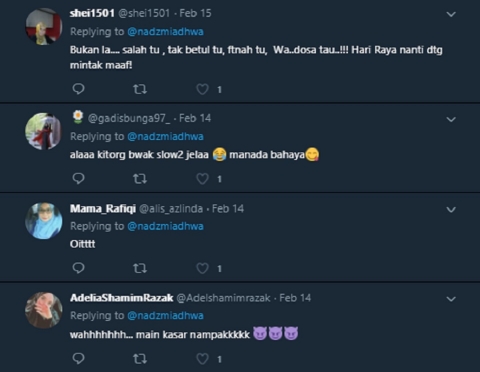The height and width of the screenshot is (372, 480).
Task: View shei1501's profile avatar
Action: 44,27
